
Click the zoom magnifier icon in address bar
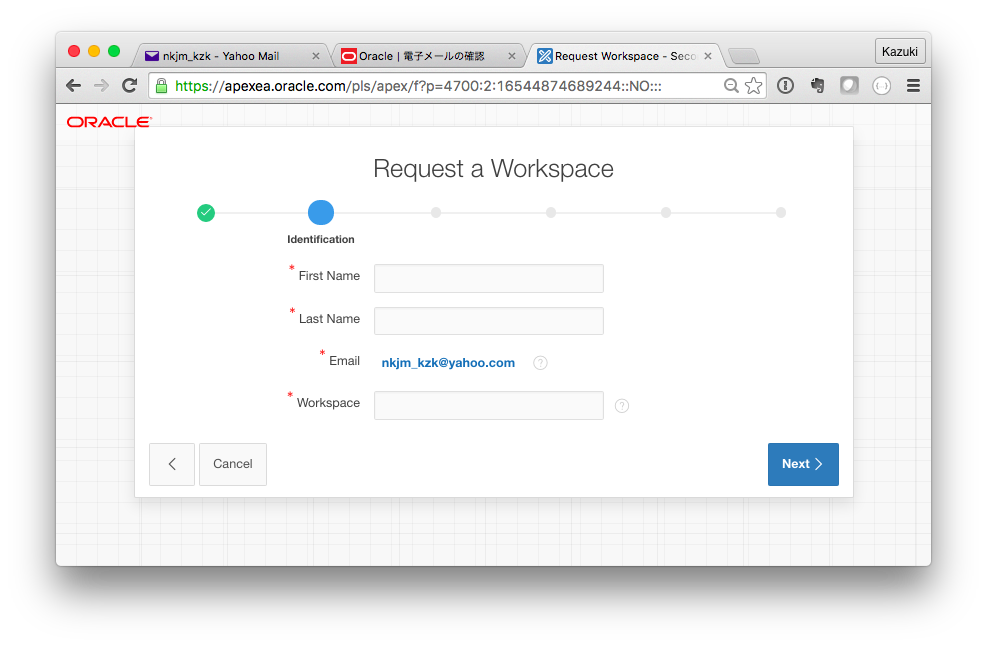pos(731,86)
